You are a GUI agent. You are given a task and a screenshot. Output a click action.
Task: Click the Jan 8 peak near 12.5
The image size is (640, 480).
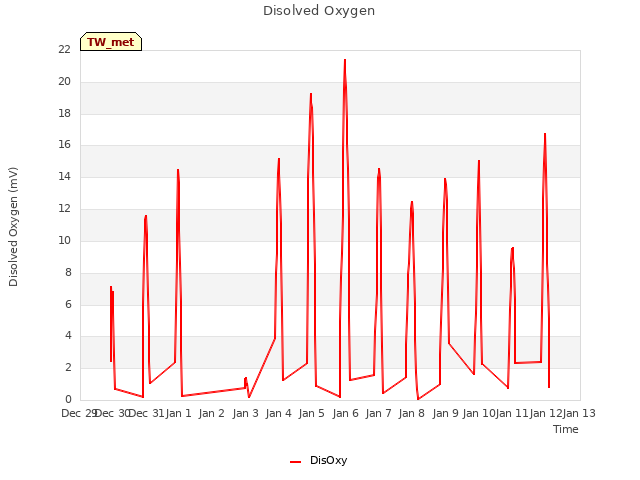coord(412,202)
